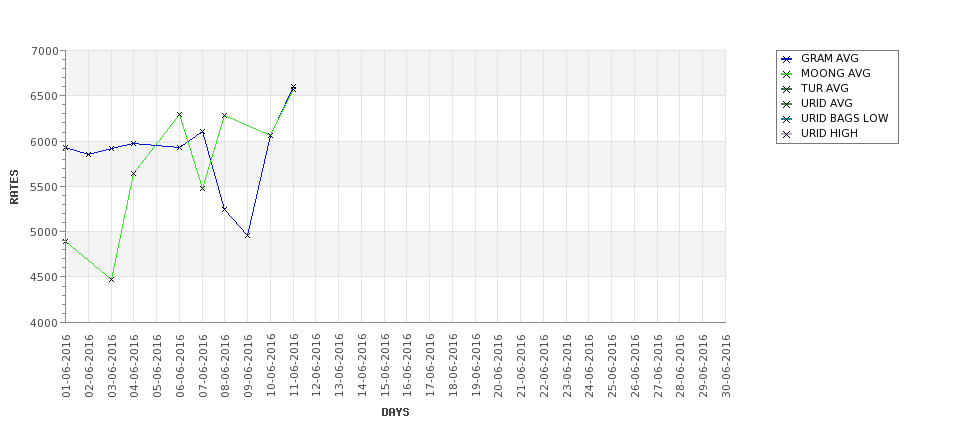Click the 05-06-2016 date label
975x429 pixels.
point(157,366)
